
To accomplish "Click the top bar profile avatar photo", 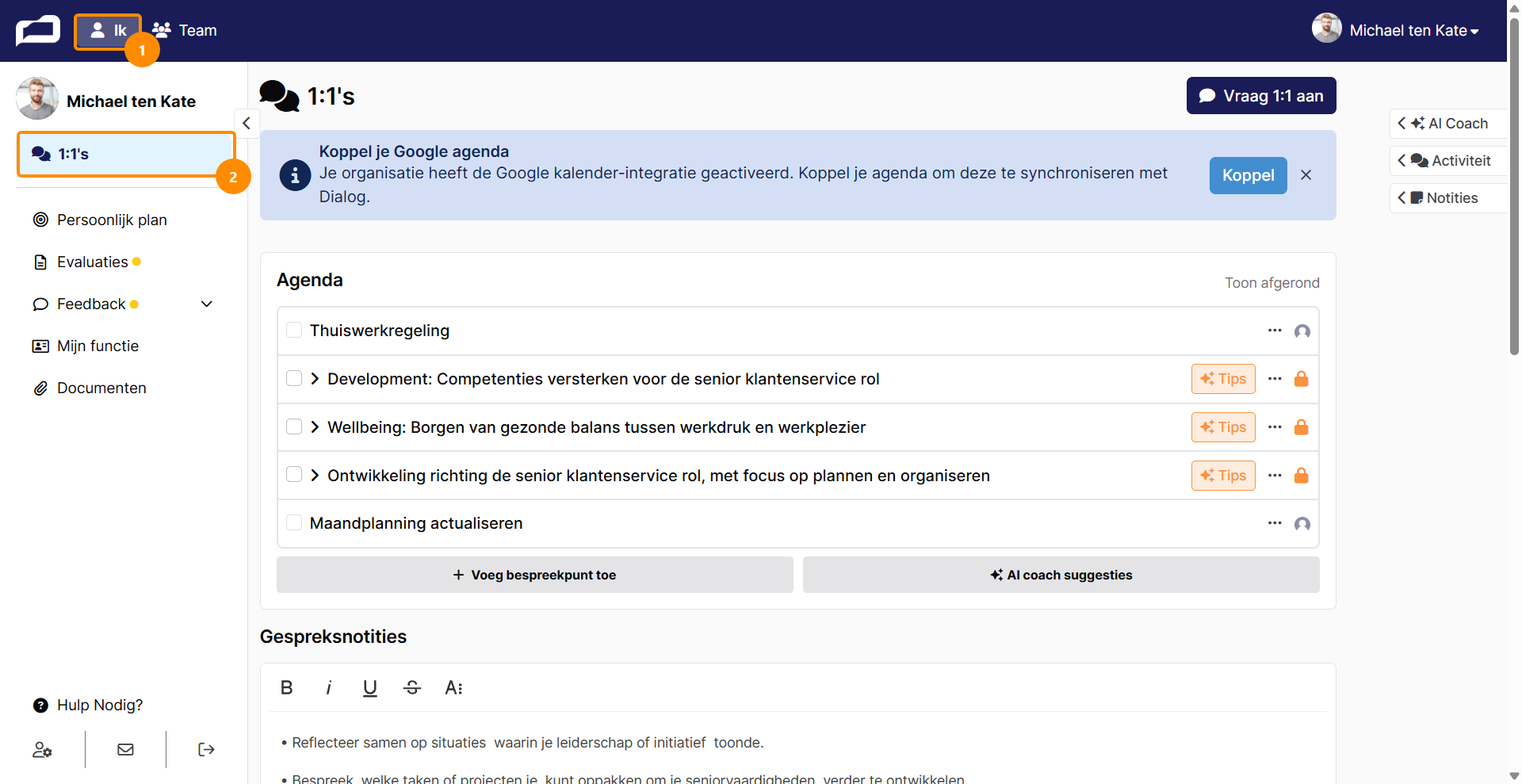I will 1326,29.
